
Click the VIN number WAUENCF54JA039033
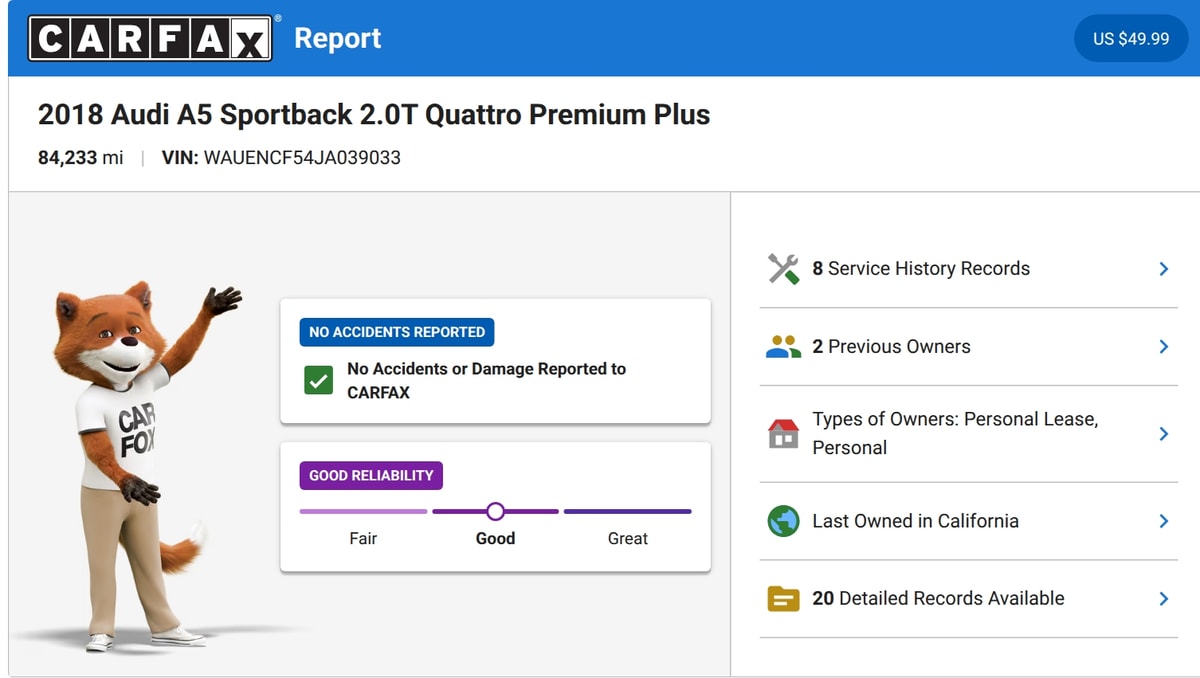(x=302, y=157)
